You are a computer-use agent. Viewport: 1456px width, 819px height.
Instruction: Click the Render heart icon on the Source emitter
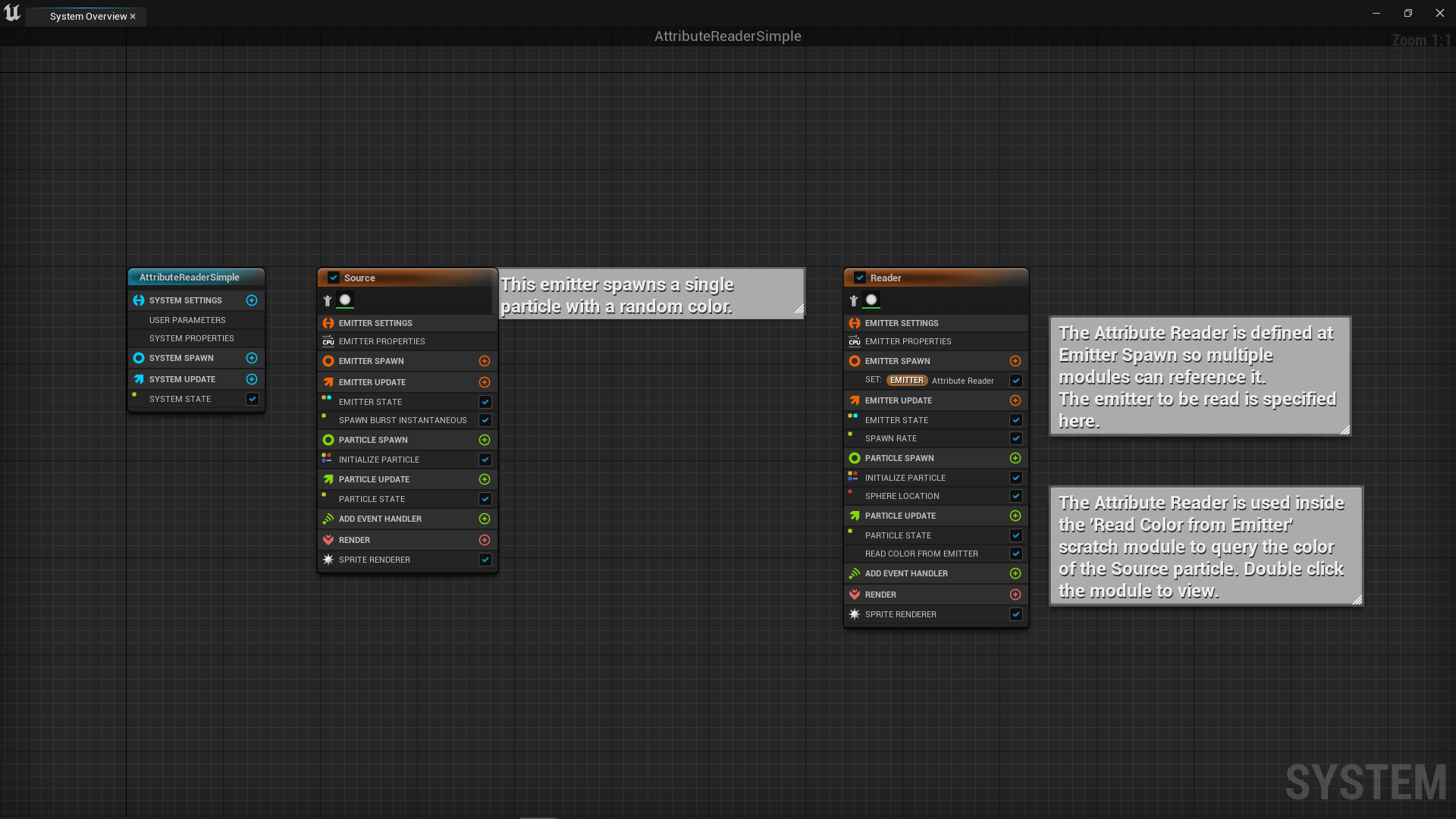tap(328, 539)
